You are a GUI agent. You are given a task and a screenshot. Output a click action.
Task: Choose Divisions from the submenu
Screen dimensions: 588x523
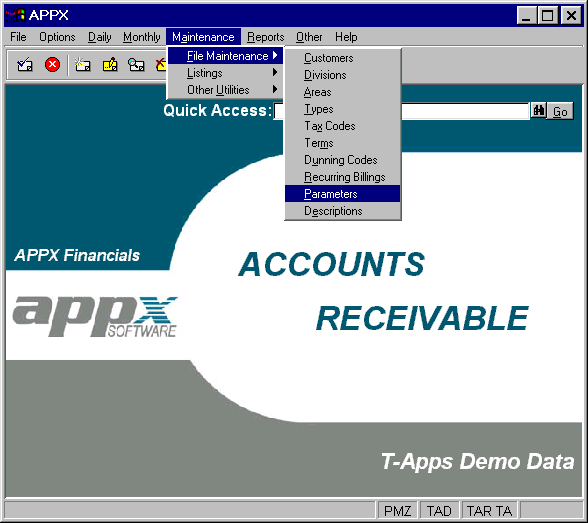[x=342, y=75]
